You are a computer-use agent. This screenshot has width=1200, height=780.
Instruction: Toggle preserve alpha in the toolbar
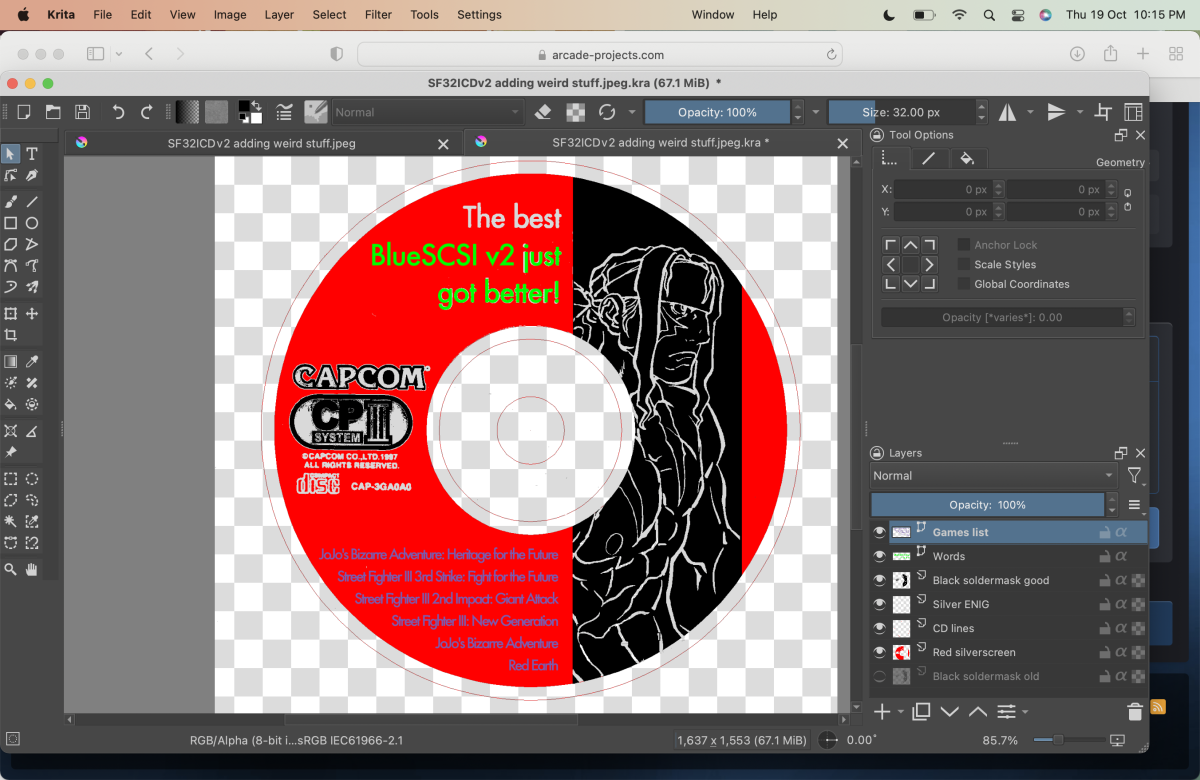click(575, 112)
